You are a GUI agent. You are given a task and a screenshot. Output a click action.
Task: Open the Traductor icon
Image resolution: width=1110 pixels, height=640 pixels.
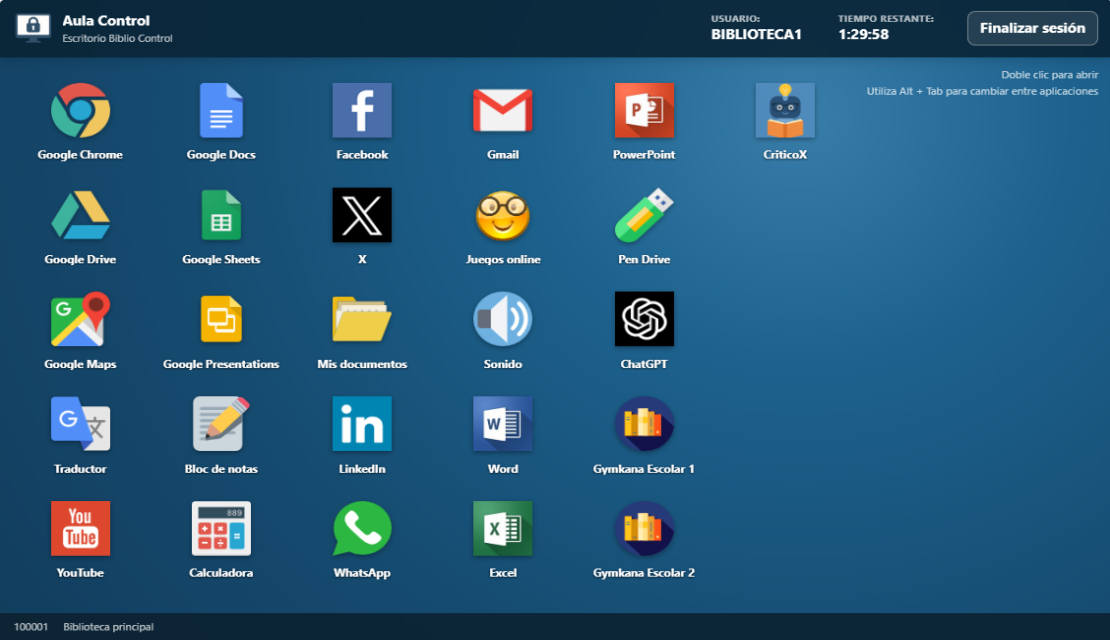click(x=80, y=423)
